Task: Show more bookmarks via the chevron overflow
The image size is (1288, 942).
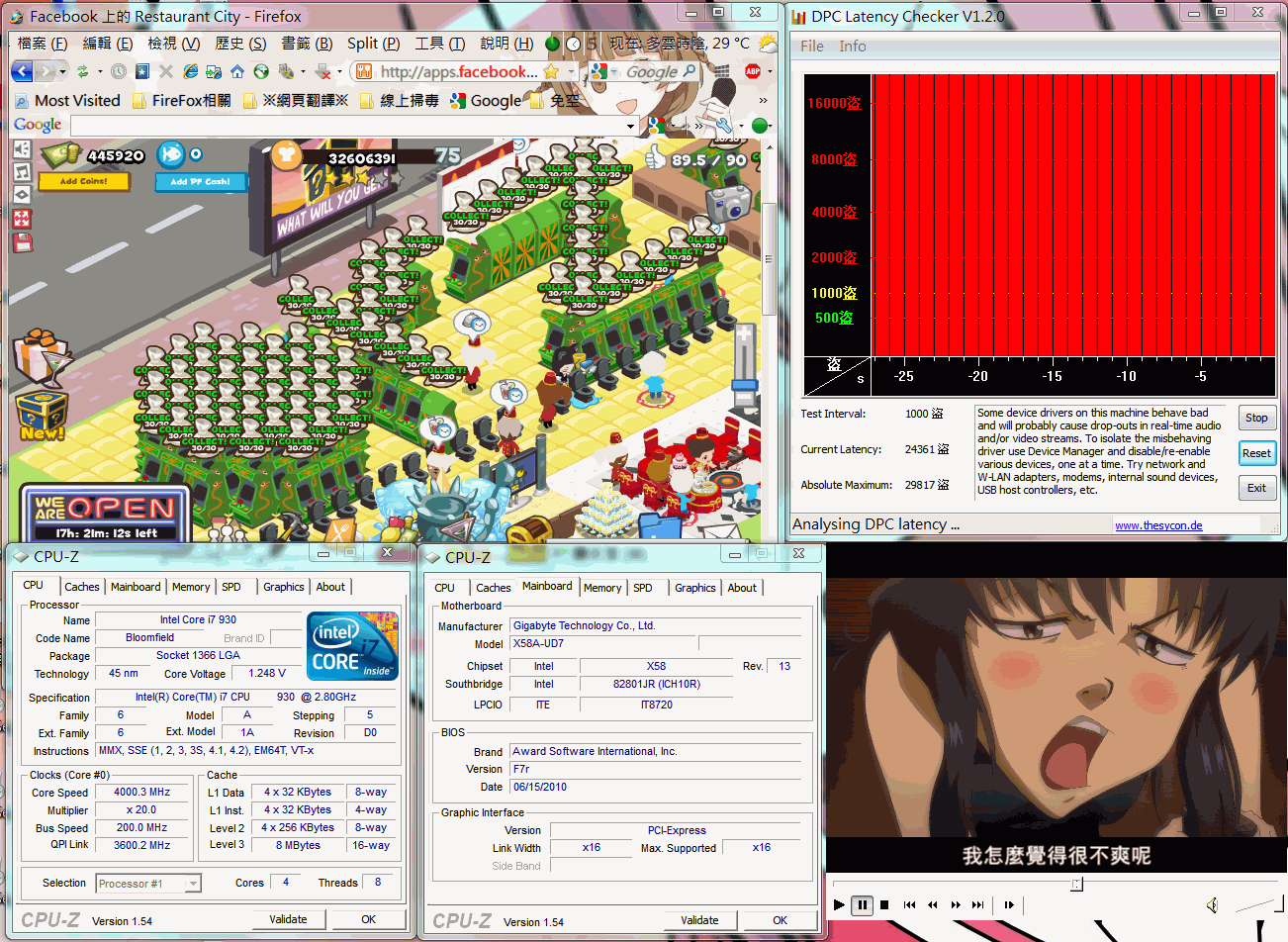Action: [763, 100]
